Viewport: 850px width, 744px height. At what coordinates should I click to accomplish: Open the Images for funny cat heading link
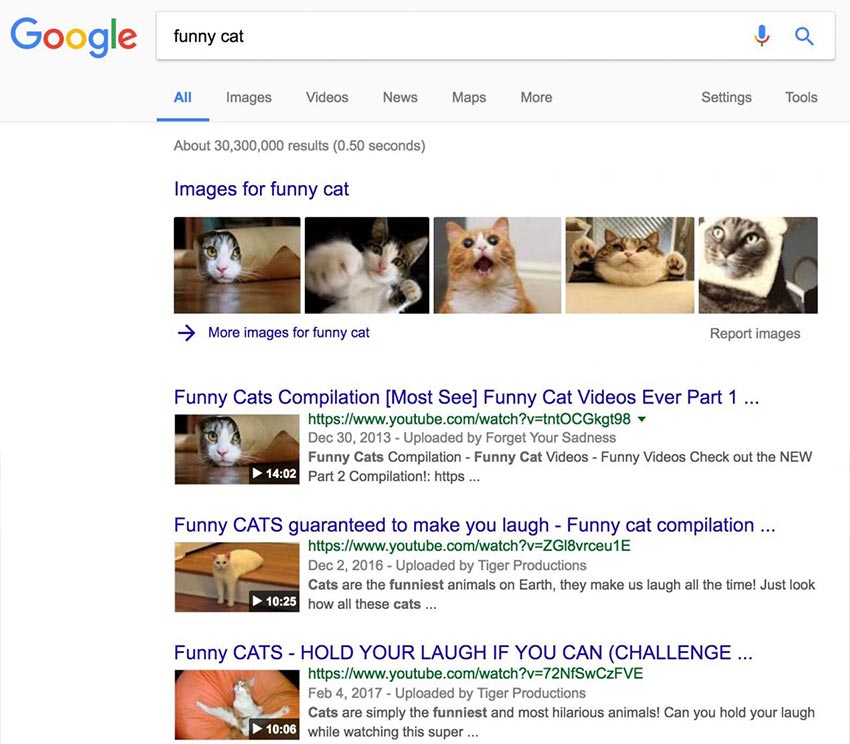tap(261, 189)
